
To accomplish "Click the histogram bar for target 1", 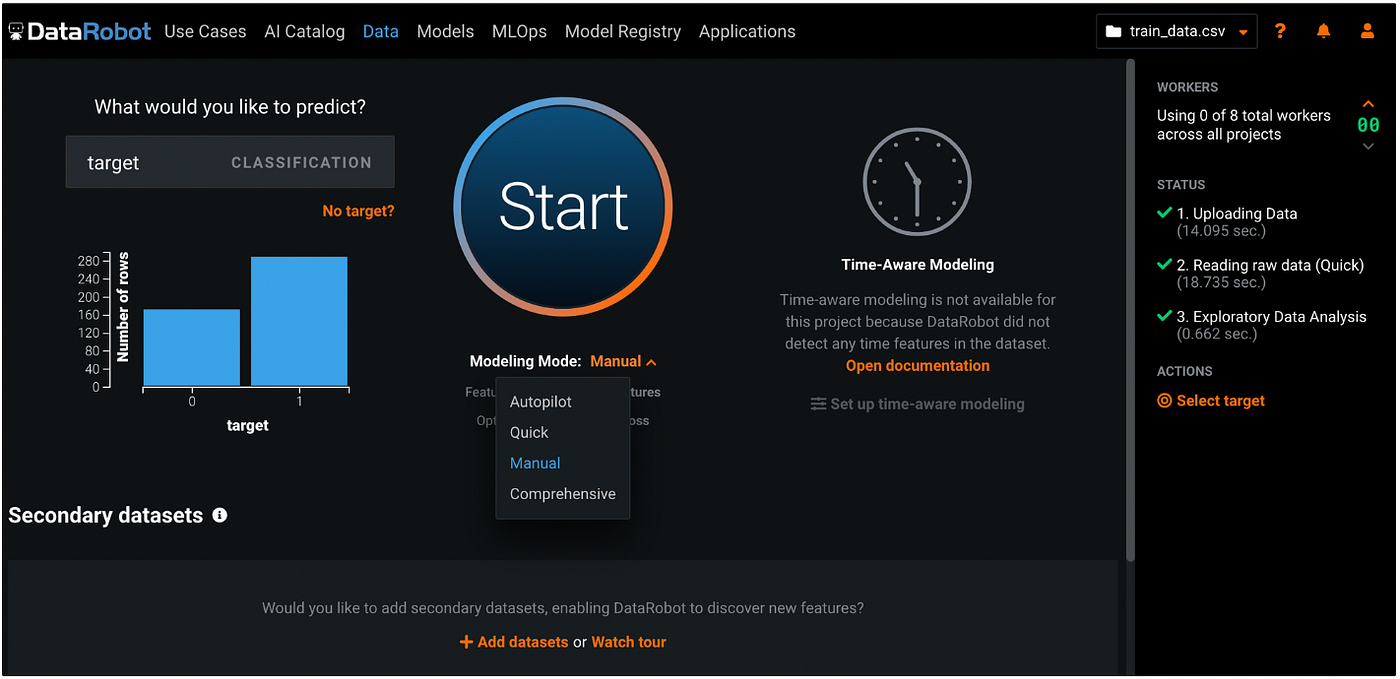I will (299, 322).
